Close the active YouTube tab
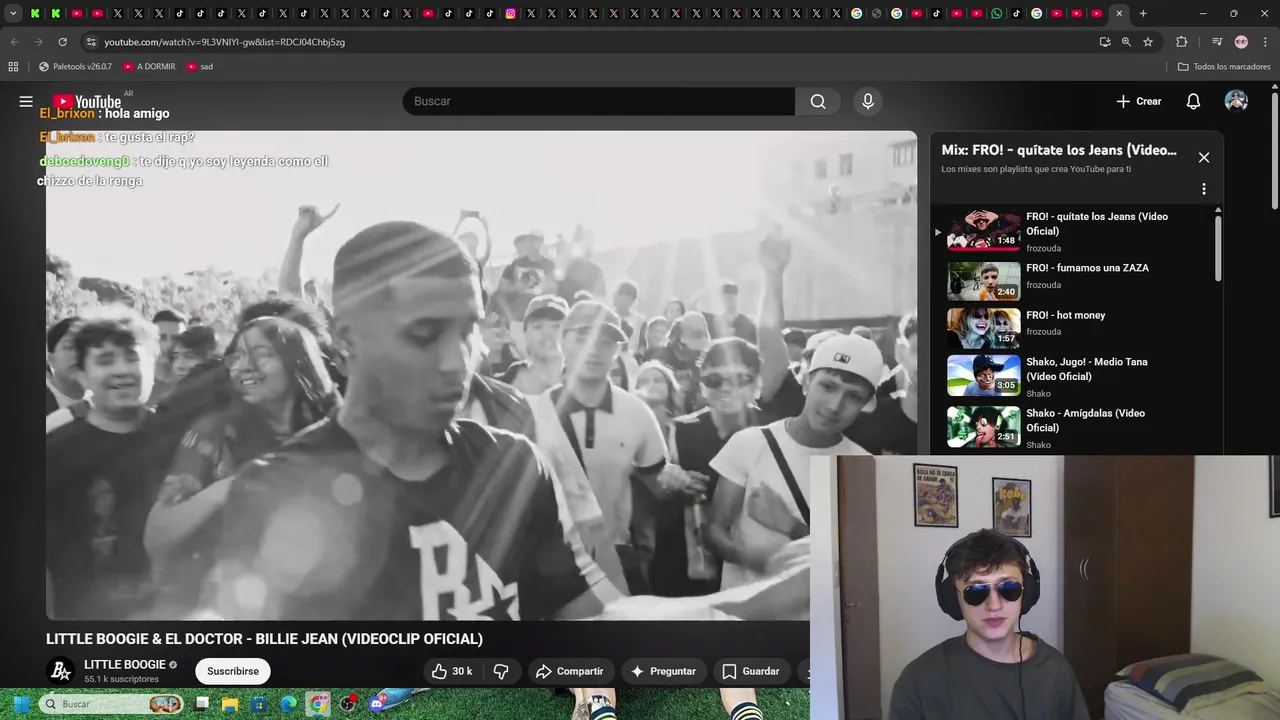 coord(1119,13)
